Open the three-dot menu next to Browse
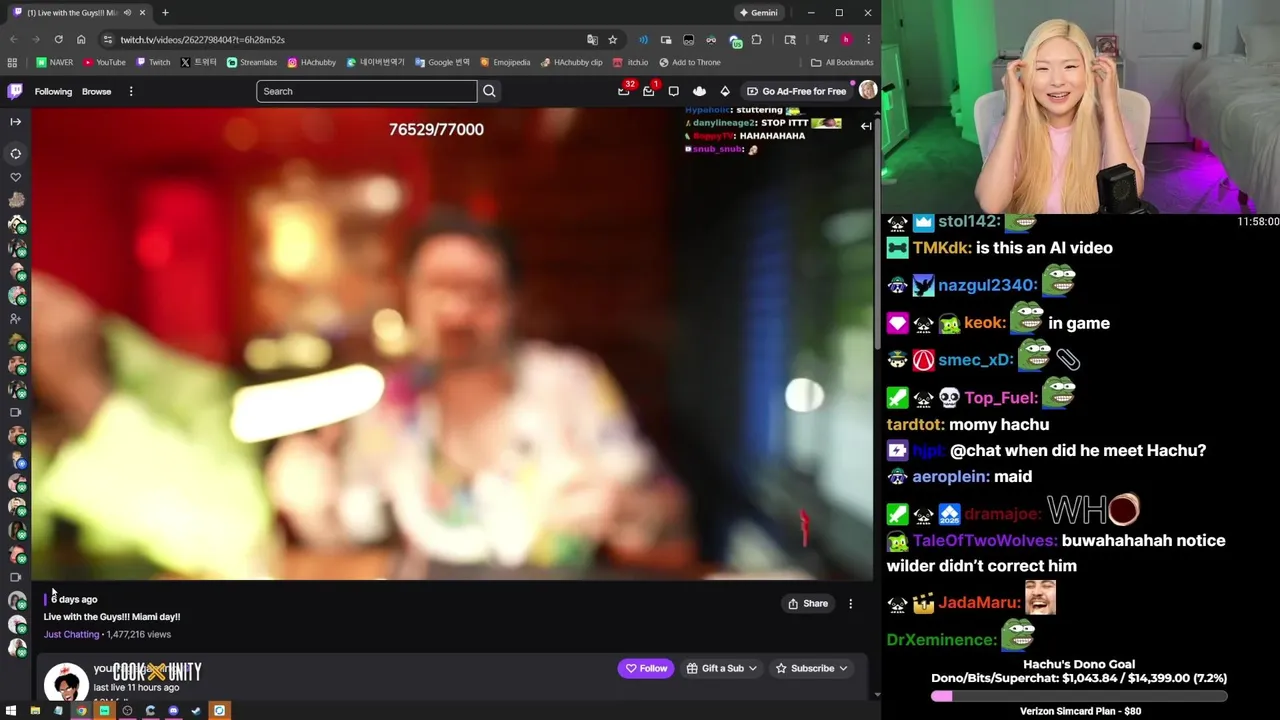The width and height of the screenshot is (1280, 720). pyautogui.click(x=130, y=91)
